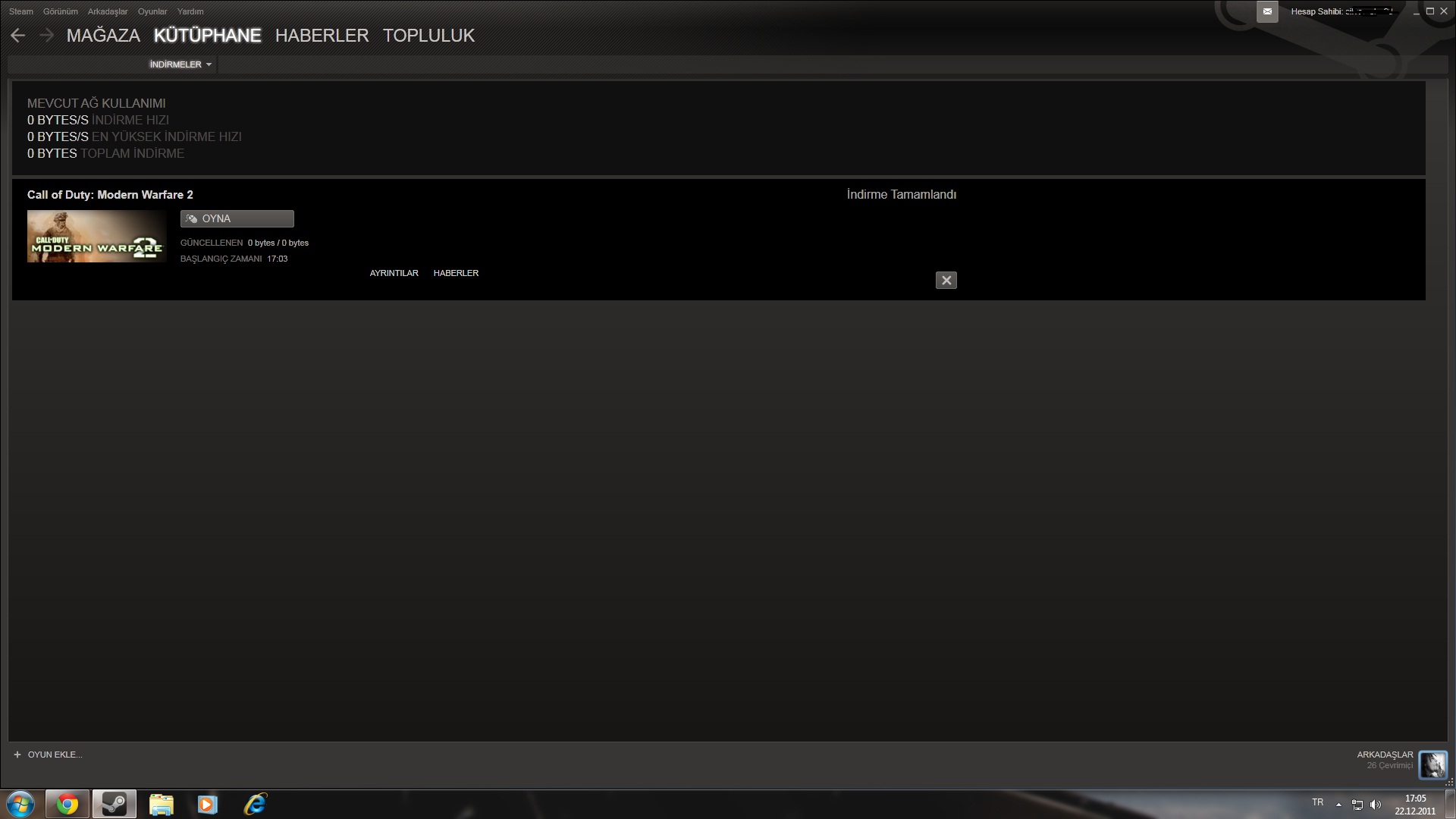Viewport: 1456px width, 819px height.
Task: Open the AYRINTILAR link
Action: pyautogui.click(x=394, y=273)
